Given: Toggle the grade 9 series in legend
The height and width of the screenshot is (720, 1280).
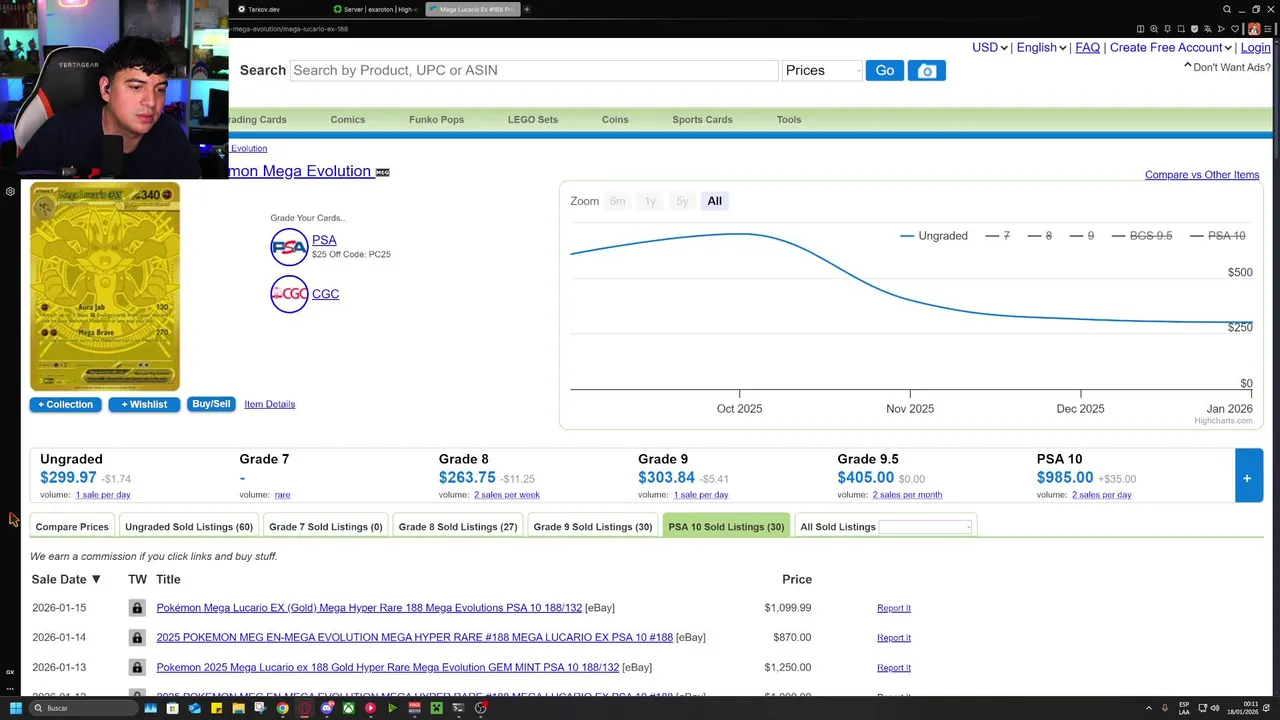Looking at the screenshot, I should tap(1082, 236).
